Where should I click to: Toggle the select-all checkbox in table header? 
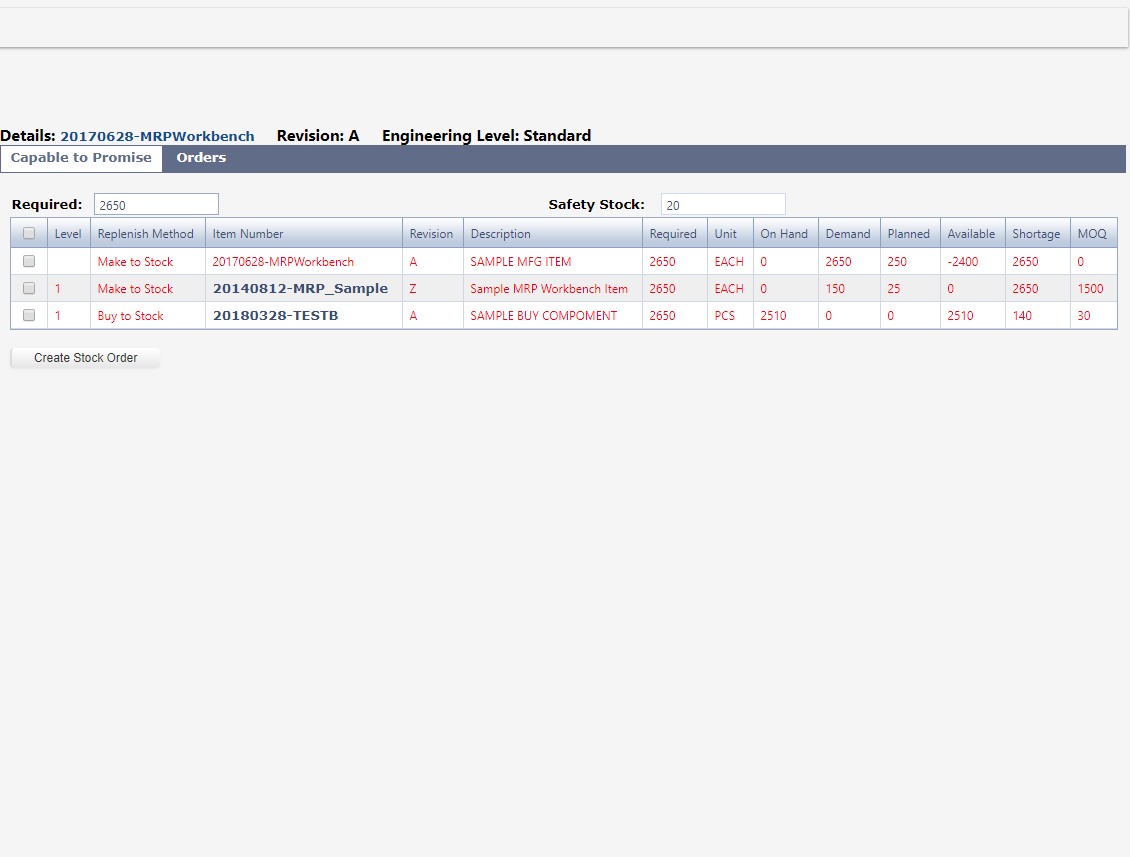tap(29, 234)
